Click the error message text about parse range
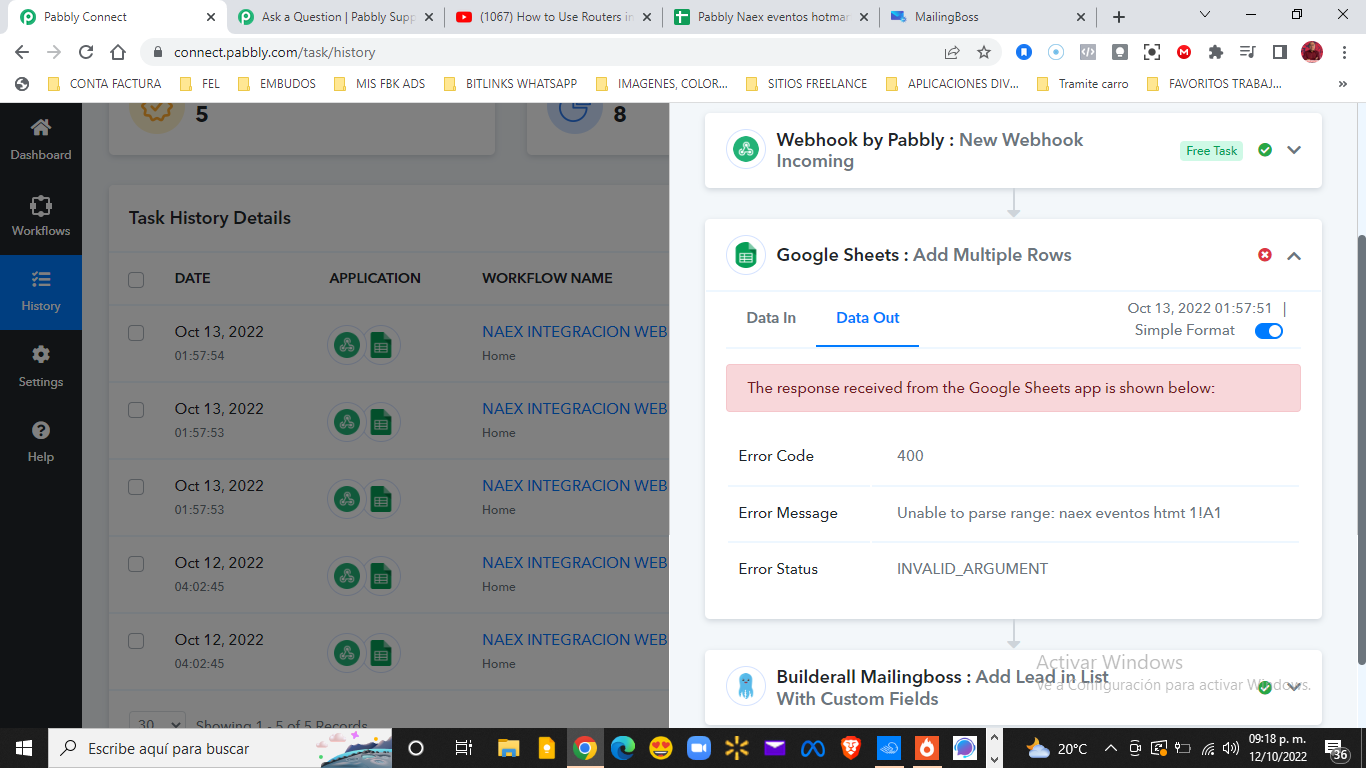 [x=1059, y=513]
